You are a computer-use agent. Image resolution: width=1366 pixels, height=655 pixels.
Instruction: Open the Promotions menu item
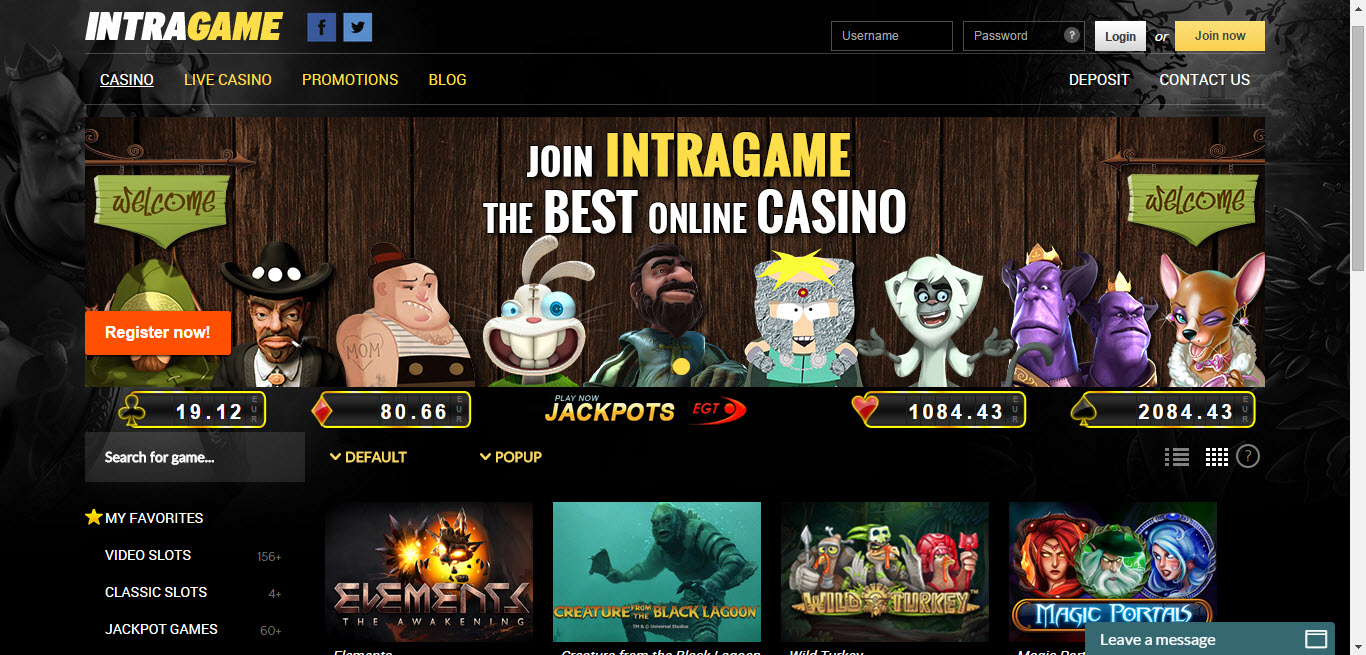[350, 80]
